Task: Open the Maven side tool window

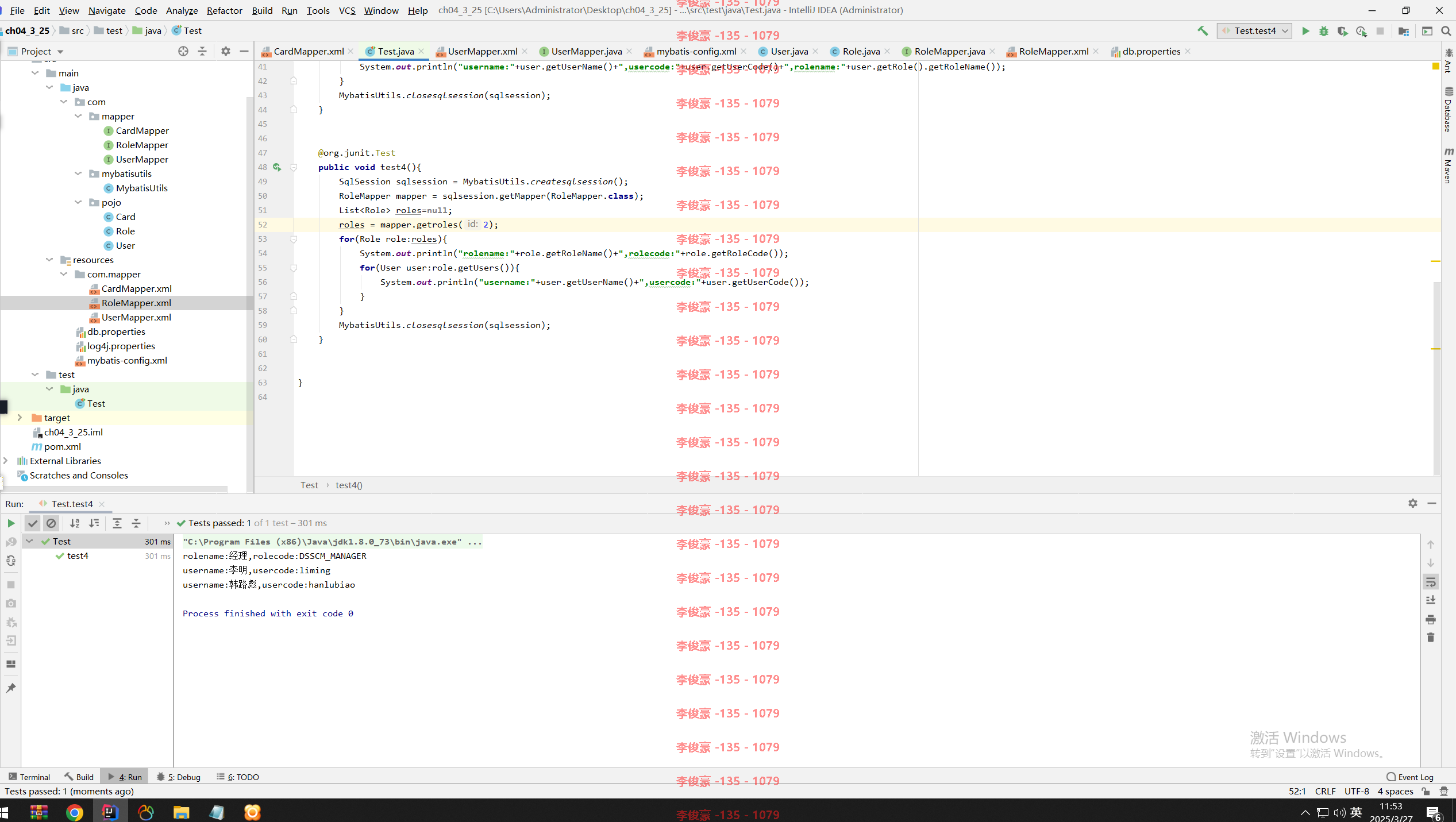Action: [x=1449, y=165]
